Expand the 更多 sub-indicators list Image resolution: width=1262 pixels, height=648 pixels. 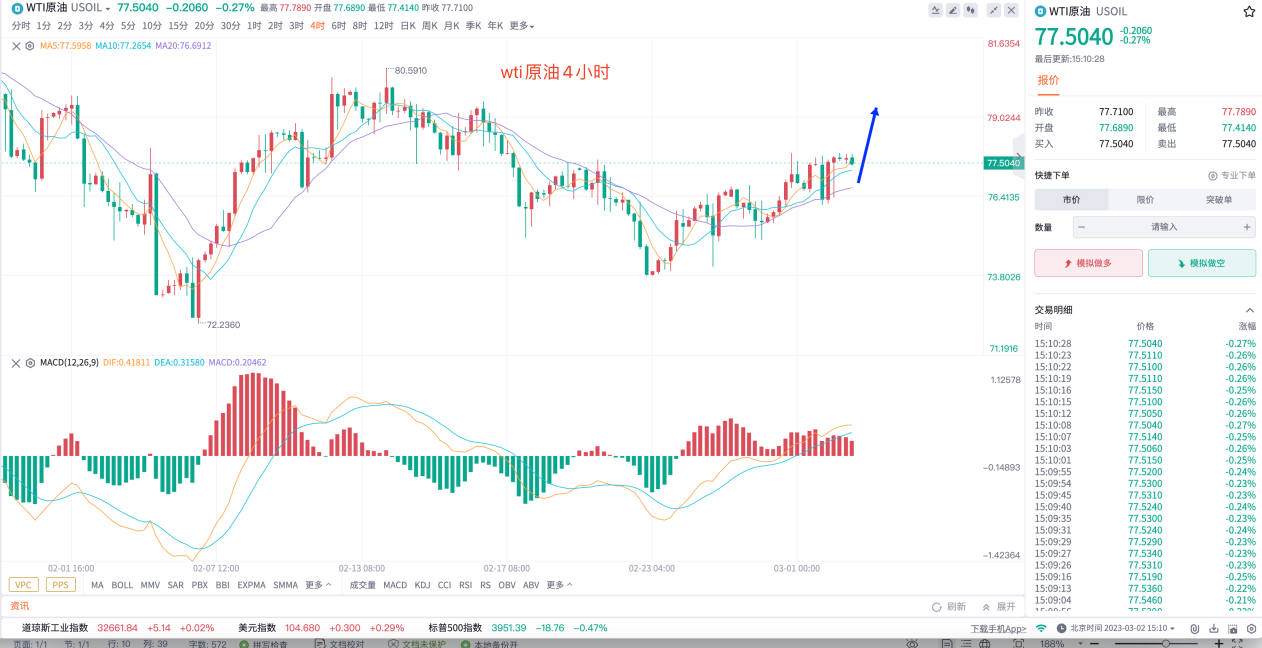click(x=559, y=585)
